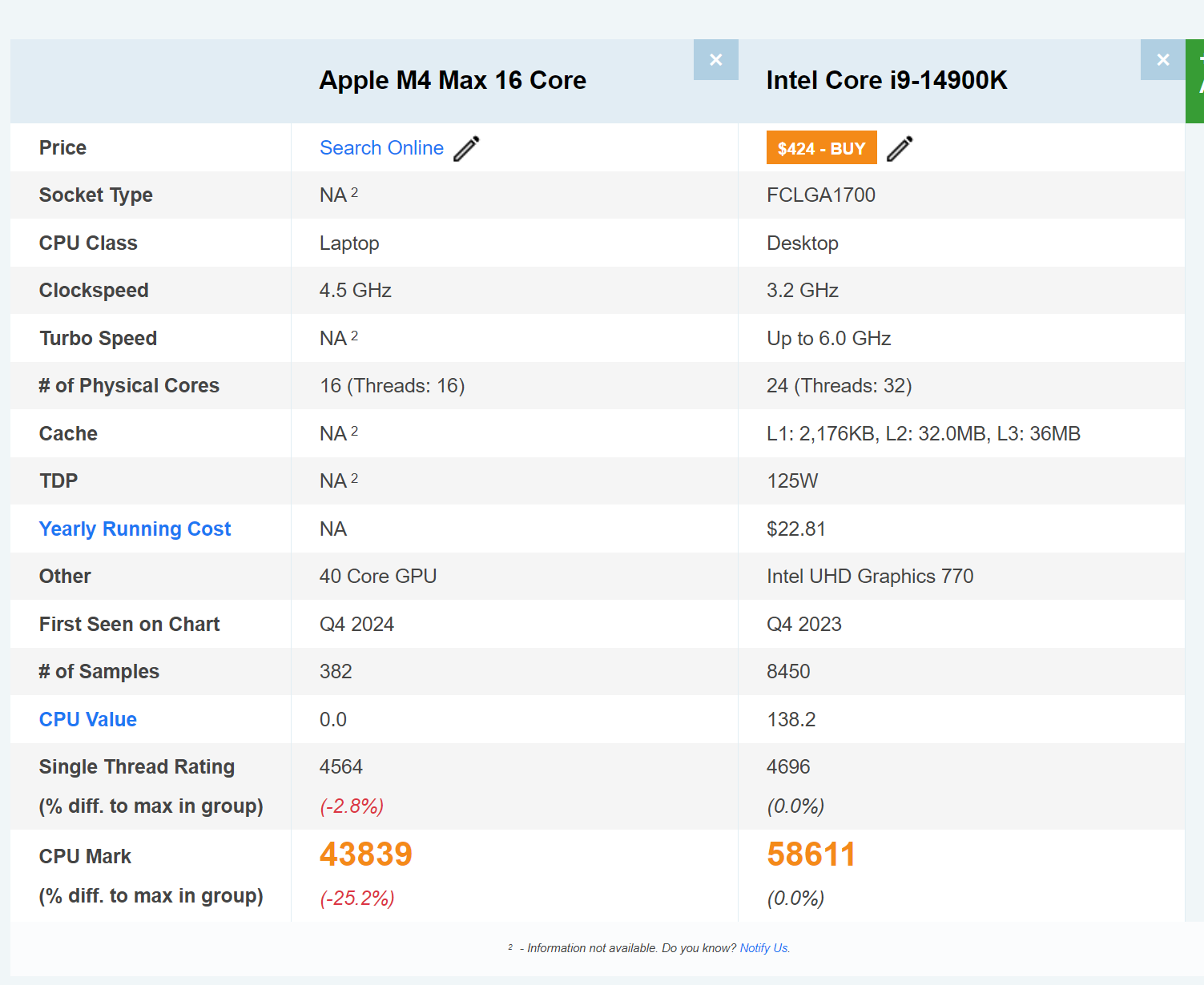This screenshot has height=985, width=1204.
Task: Click the 58611 CPU Mark score
Action: [x=811, y=854]
